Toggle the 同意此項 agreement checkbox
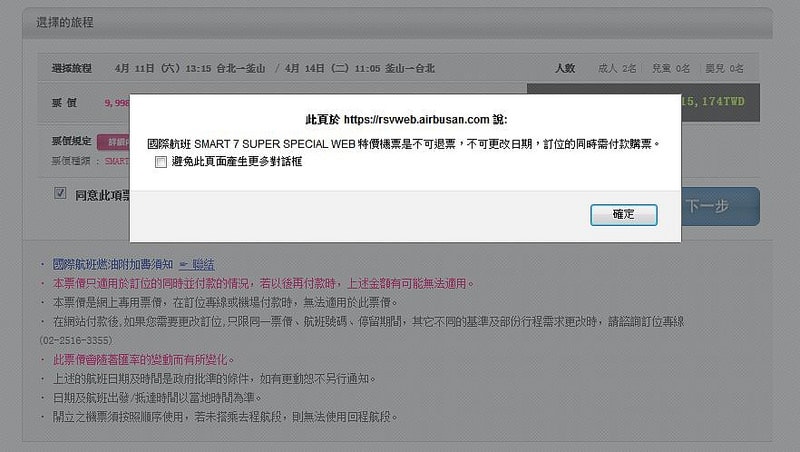Image resolution: width=800 pixels, height=452 pixels. [x=61, y=193]
